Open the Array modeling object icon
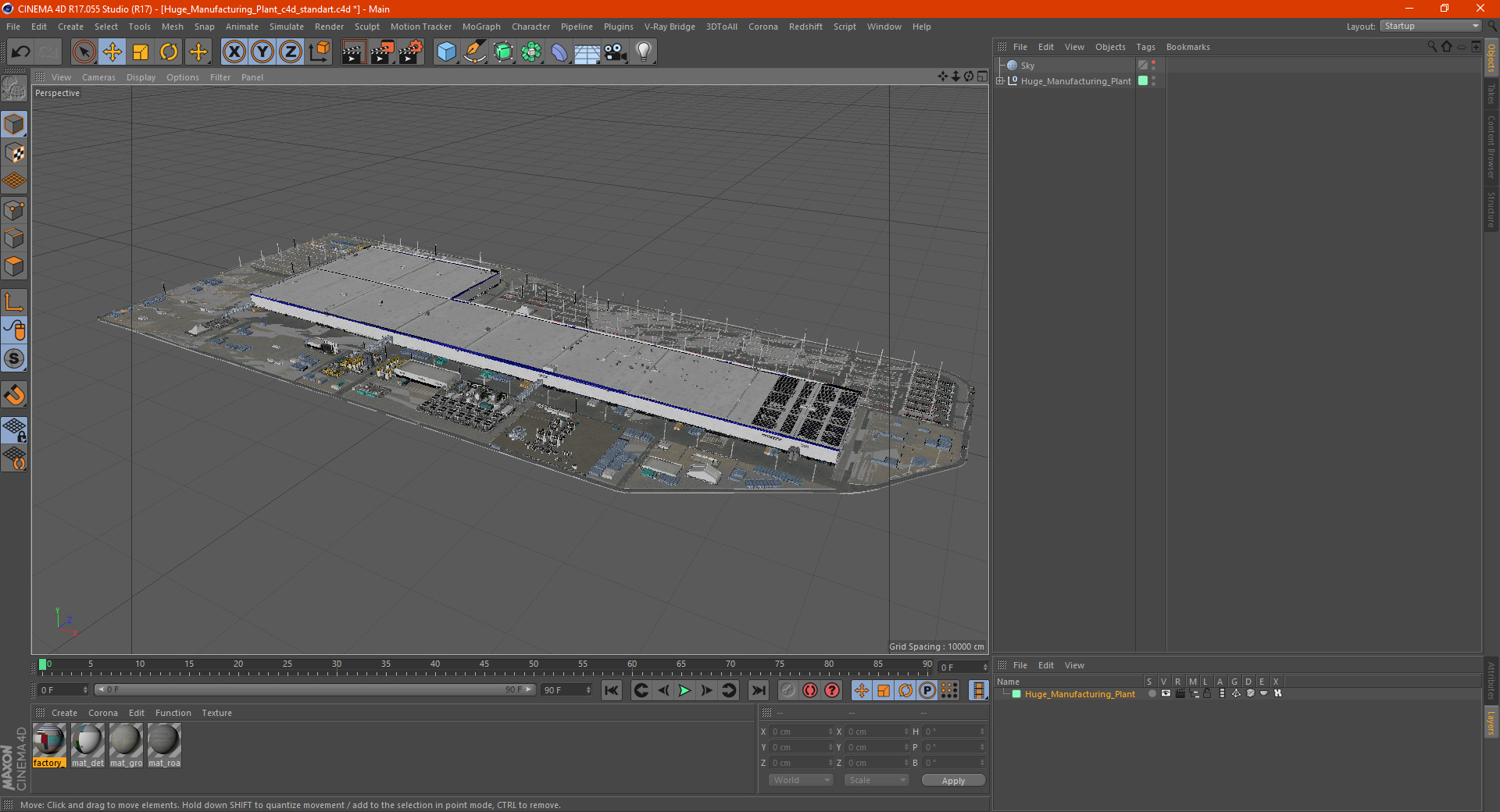 pos(531,52)
